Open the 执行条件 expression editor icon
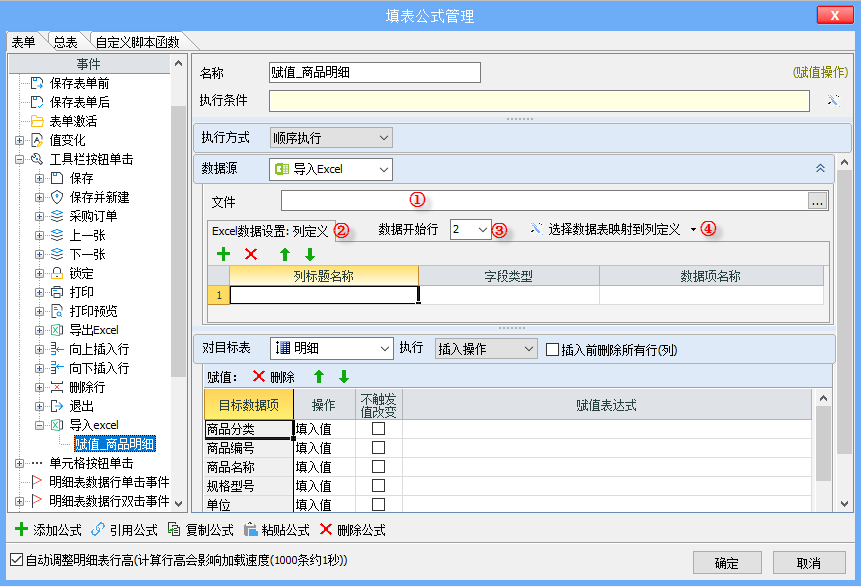The height and width of the screenshot is (587, 861). click(x=833, y=100)
